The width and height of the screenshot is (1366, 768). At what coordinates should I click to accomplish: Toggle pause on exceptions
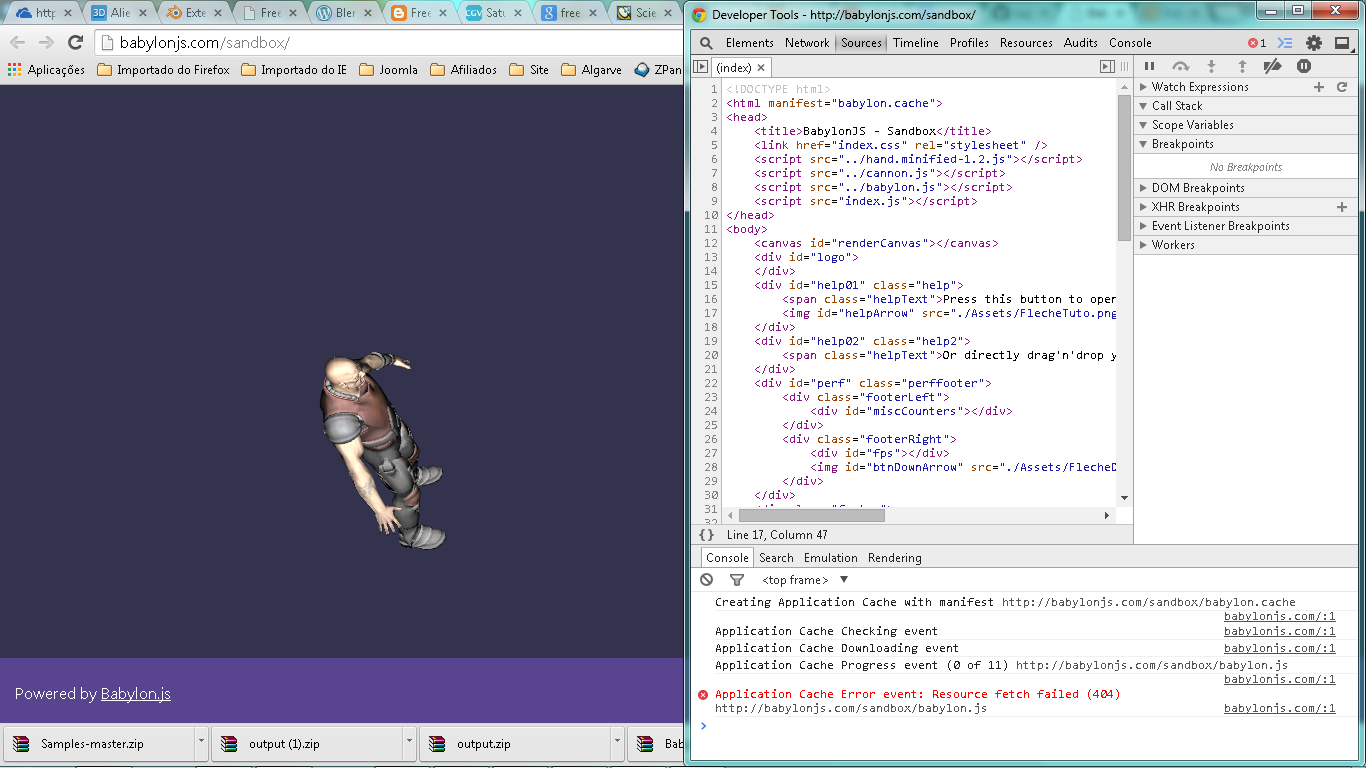1304,66
